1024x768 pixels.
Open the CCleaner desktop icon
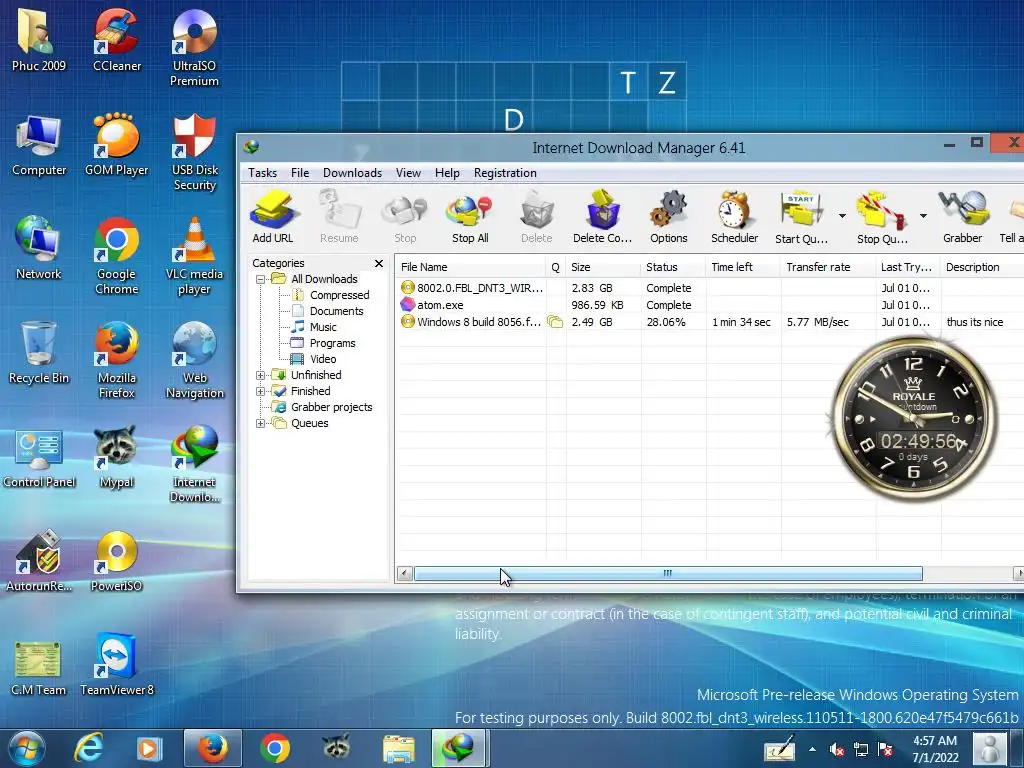tap(116, 40)
